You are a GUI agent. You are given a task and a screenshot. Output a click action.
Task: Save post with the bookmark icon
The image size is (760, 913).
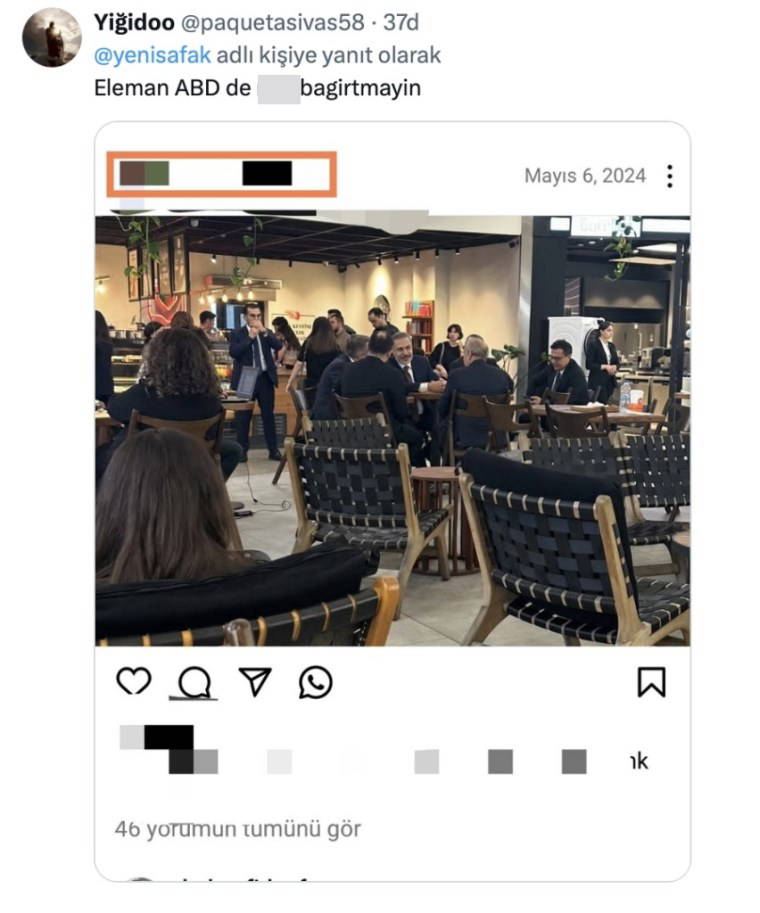click(x=651, y=682)
